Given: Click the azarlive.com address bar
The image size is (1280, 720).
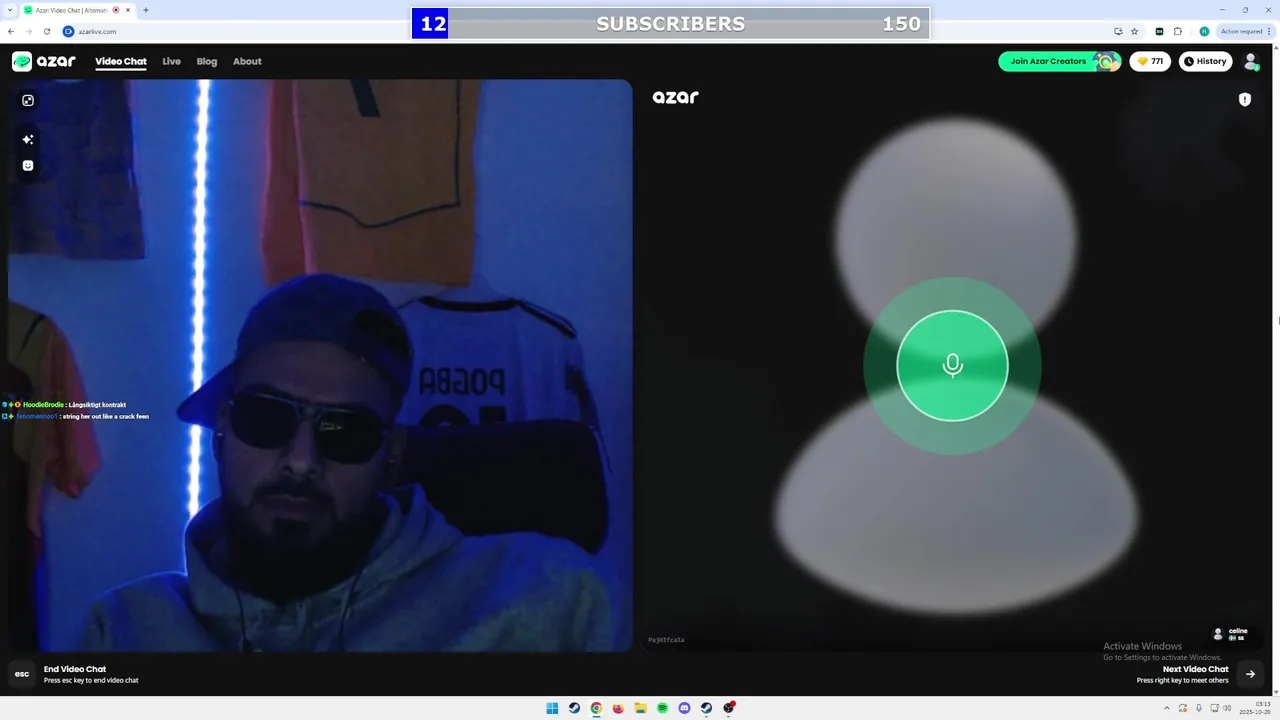Looking at the screenshot, I should pos(590,31).
